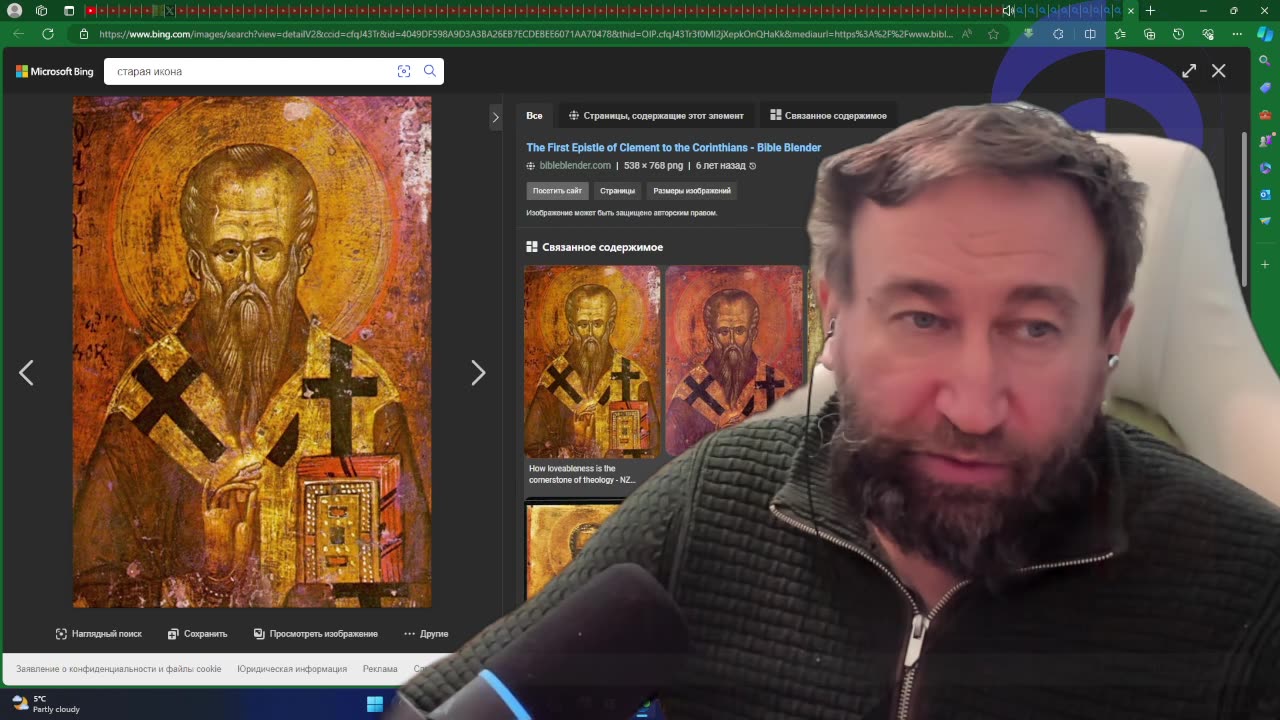Open 'The First Epistle of Clement' title link

(673, 147)
